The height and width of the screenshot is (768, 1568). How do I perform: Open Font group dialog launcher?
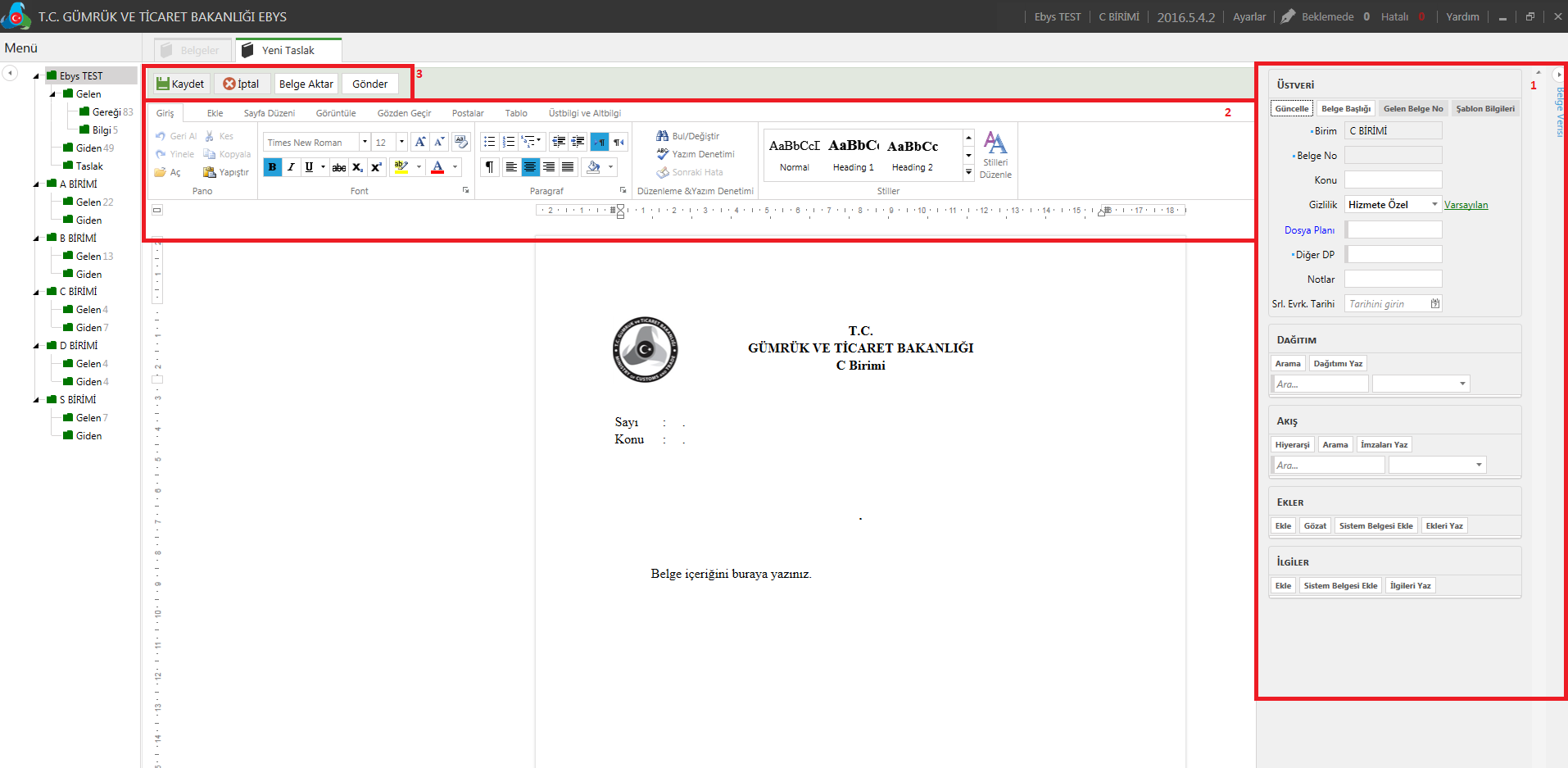(x=466, y=190)
